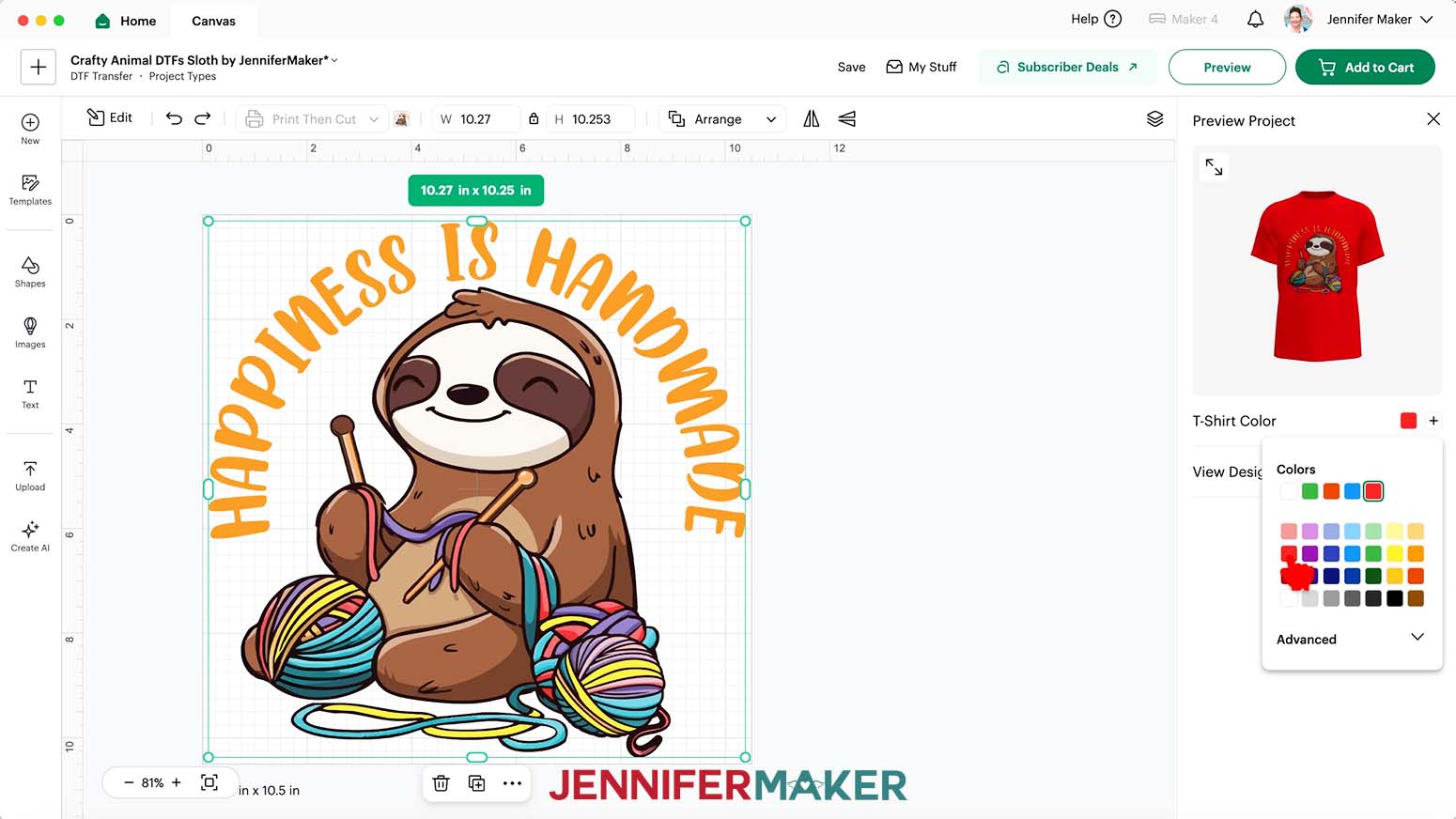The height and width of the screenshot is (819, 1456).
Task: Switch to the Canvas tab
Action: pos(213,21)
